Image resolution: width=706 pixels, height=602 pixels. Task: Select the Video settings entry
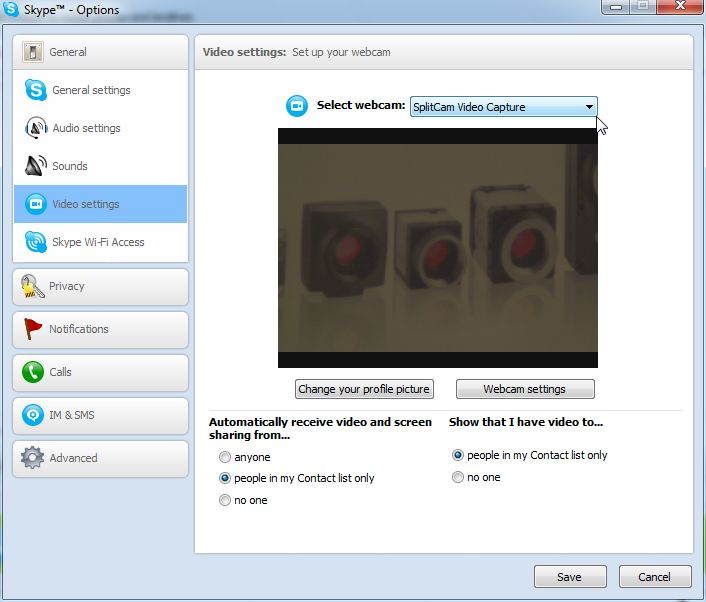[x=100, y=204]
